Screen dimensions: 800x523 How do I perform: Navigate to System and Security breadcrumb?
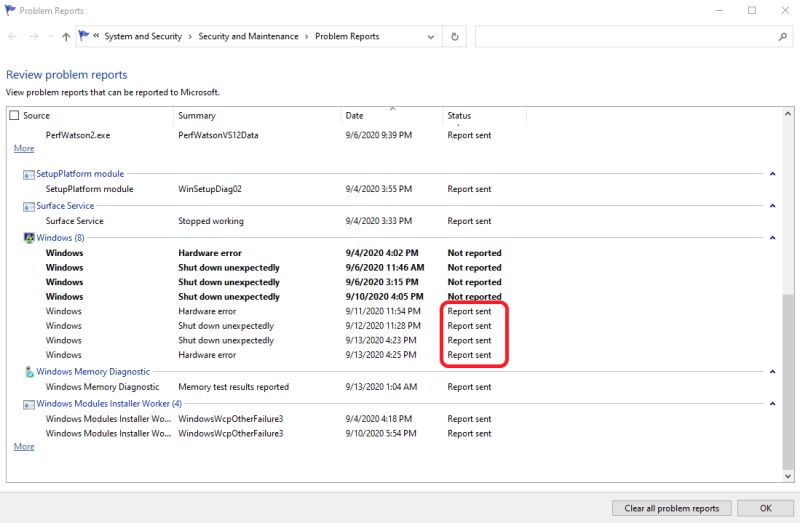tap(143, 36)
